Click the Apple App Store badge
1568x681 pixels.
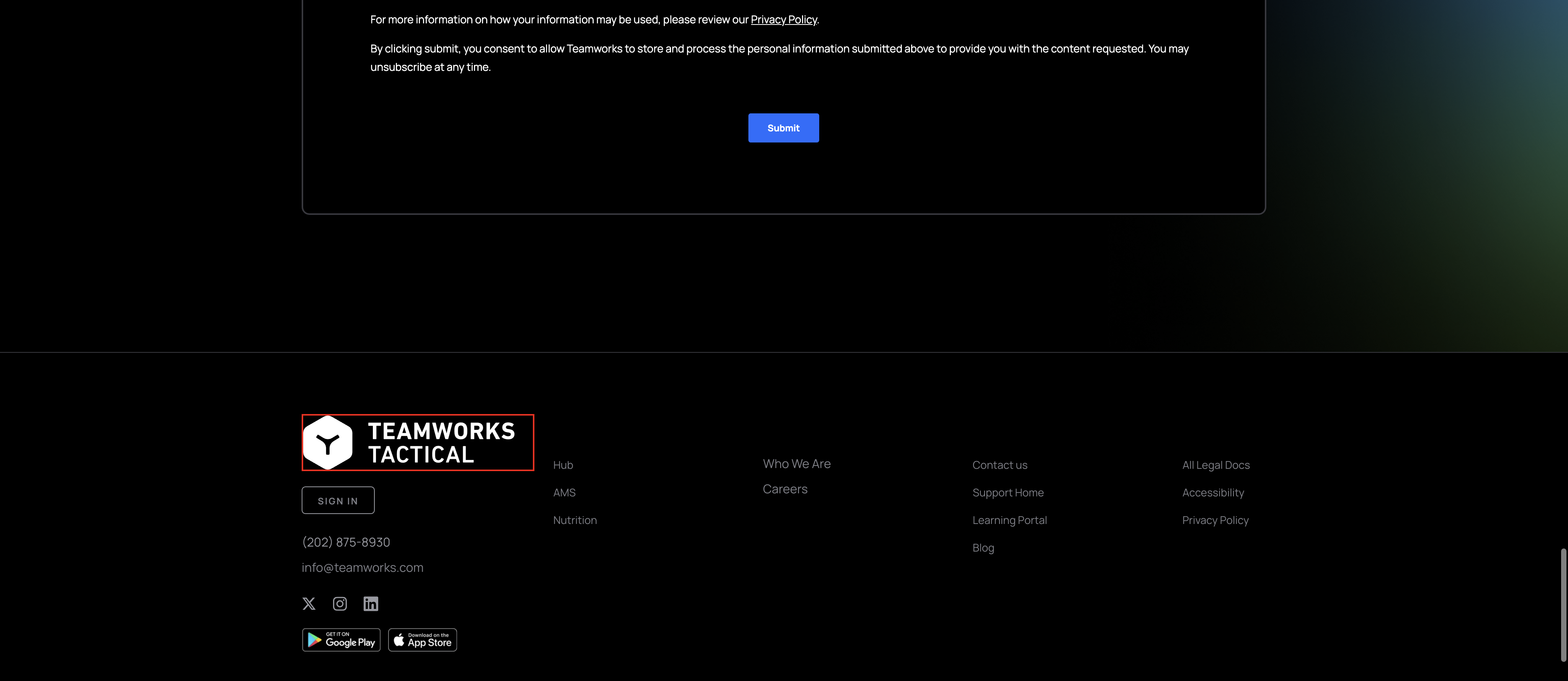point(423,640)
